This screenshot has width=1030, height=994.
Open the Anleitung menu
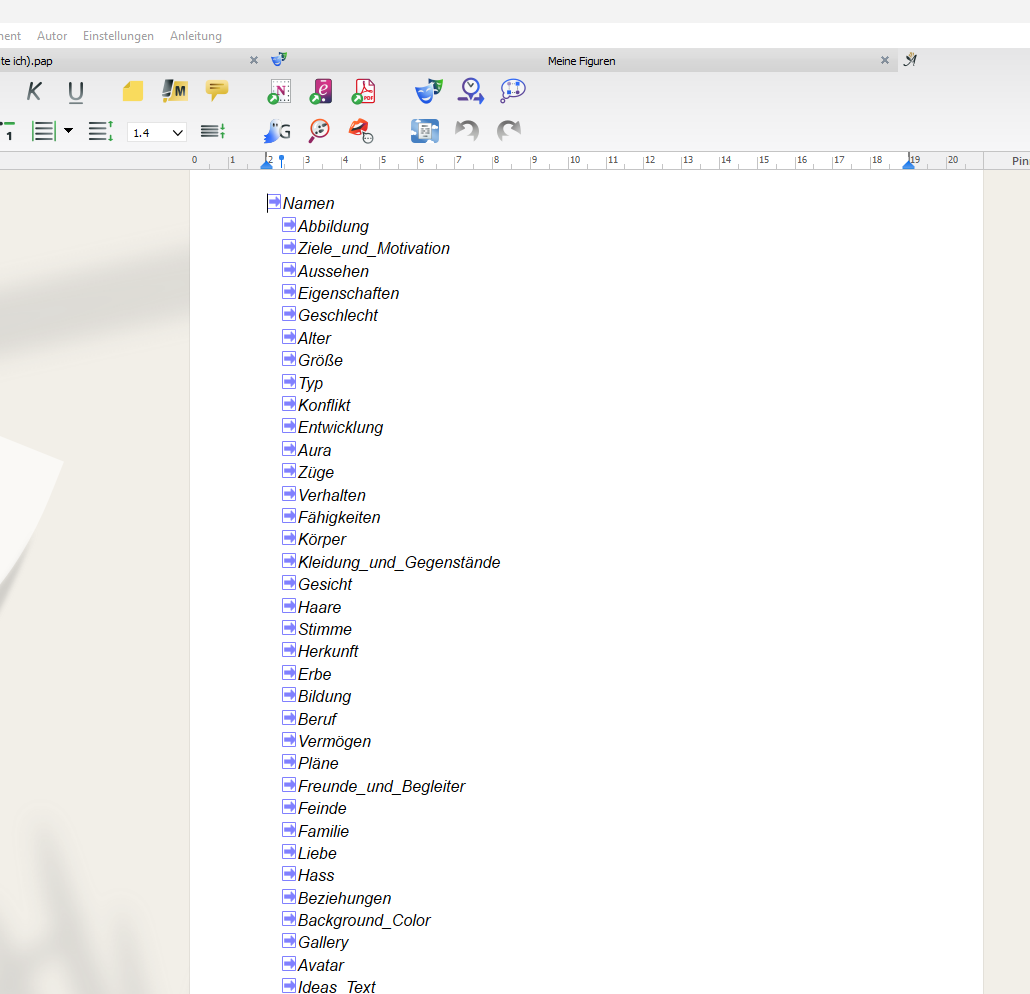pyautogui.click(x=196, y=36)
